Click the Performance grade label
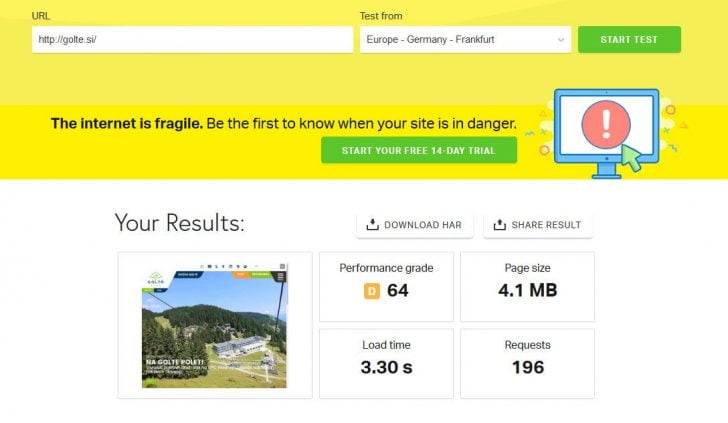Screen dimensions: 728x423 pyautogui.click(x=386, y=268)
